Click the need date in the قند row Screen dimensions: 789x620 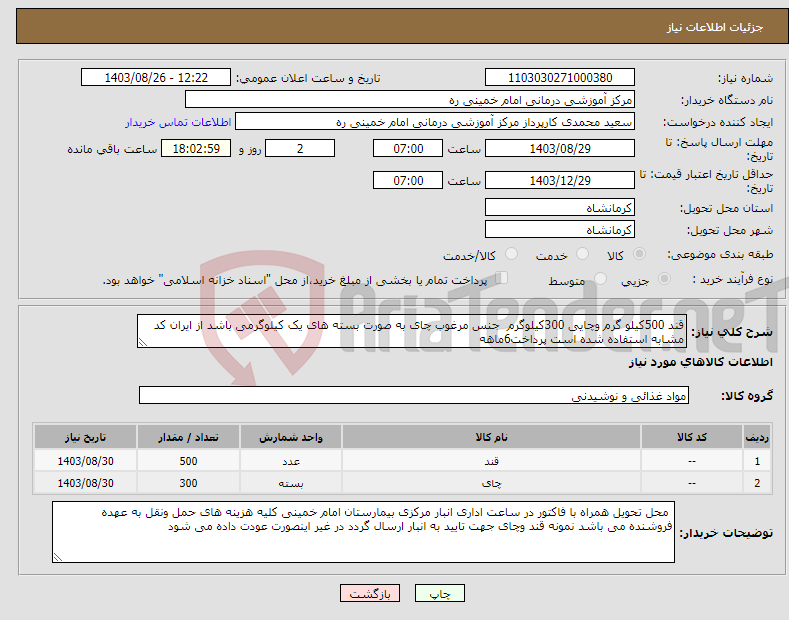pyautogui.click(x=85, y=461)
